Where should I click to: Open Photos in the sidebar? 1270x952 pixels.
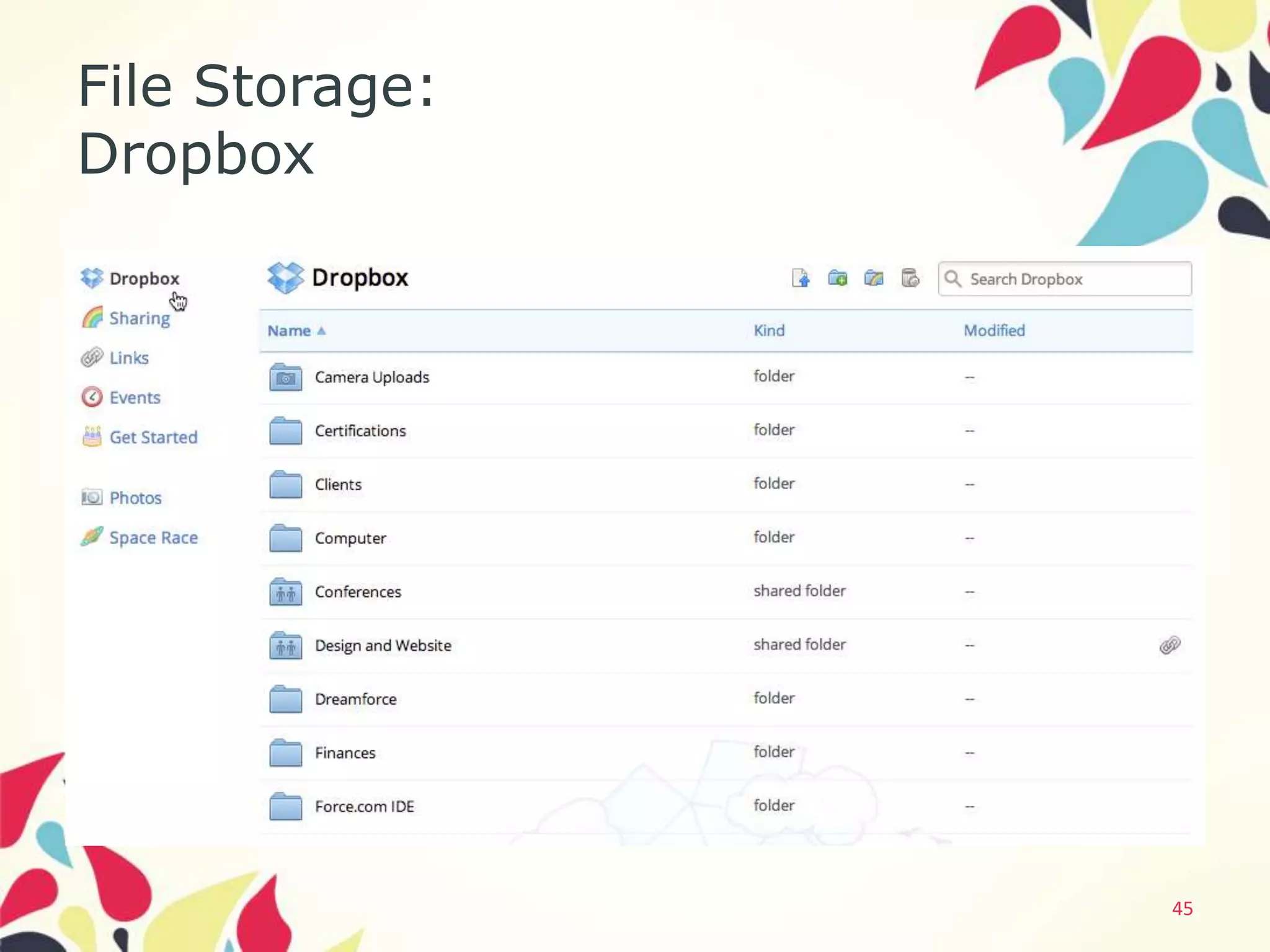(x=136, y=498)
